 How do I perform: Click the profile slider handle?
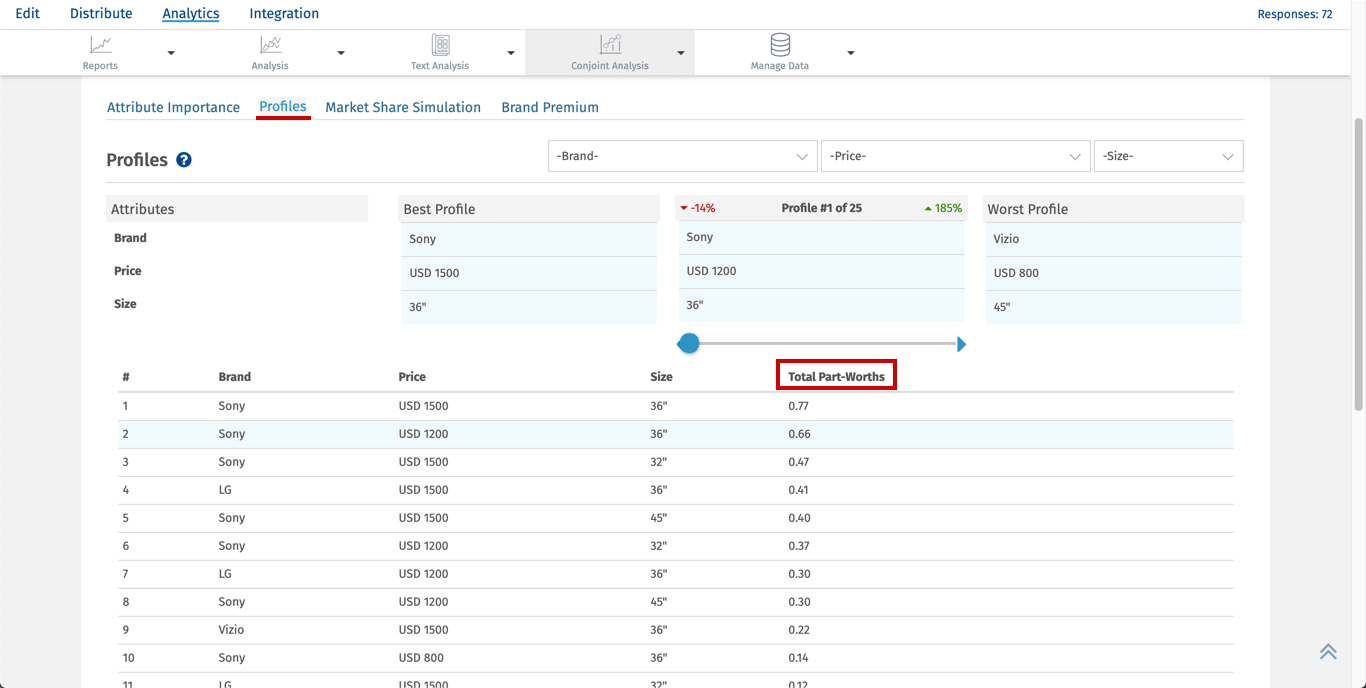pyautogui.click(x=688, y=344)
